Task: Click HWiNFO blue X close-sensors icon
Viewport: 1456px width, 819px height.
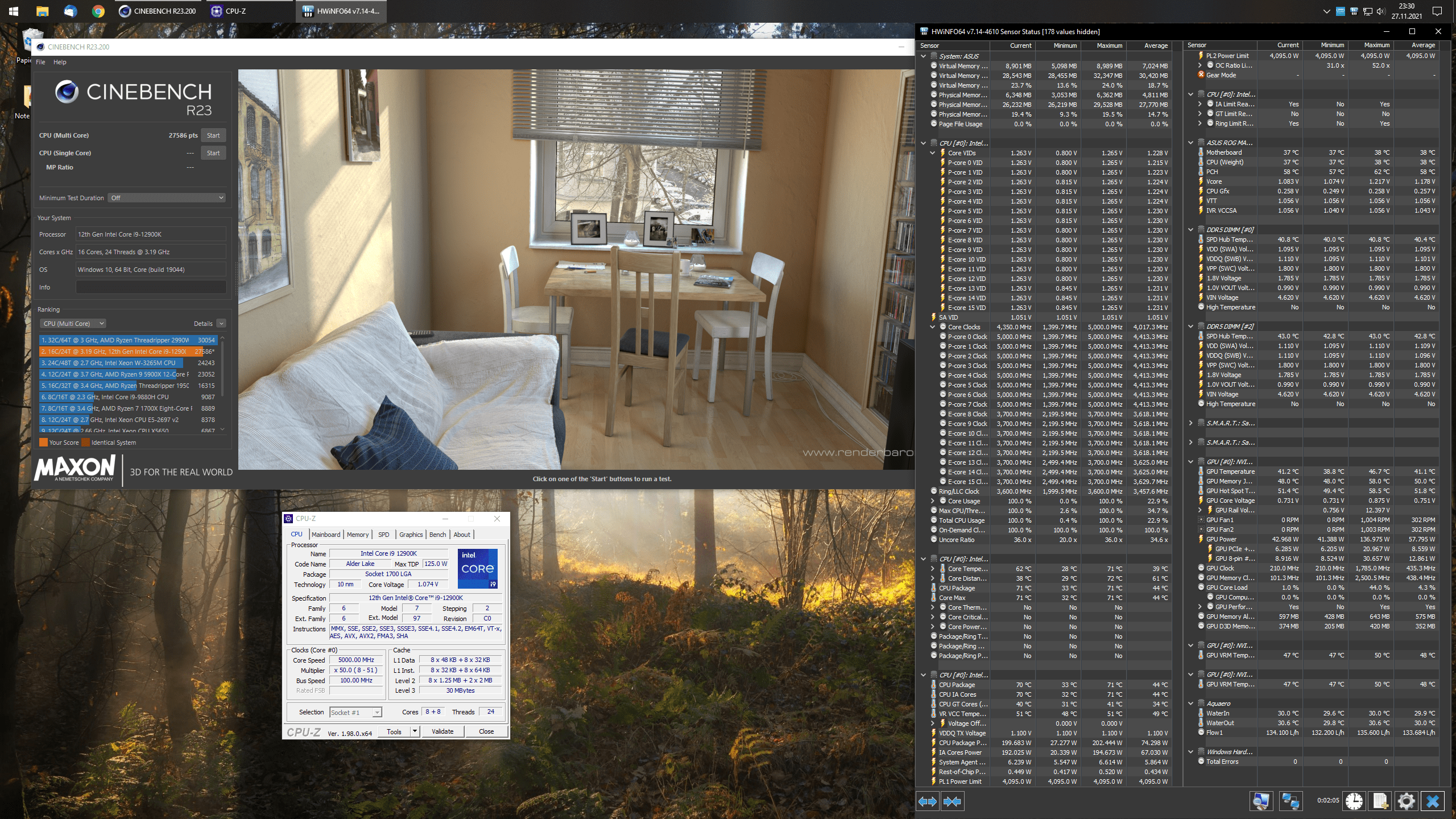Action: tap(1432, 801)
